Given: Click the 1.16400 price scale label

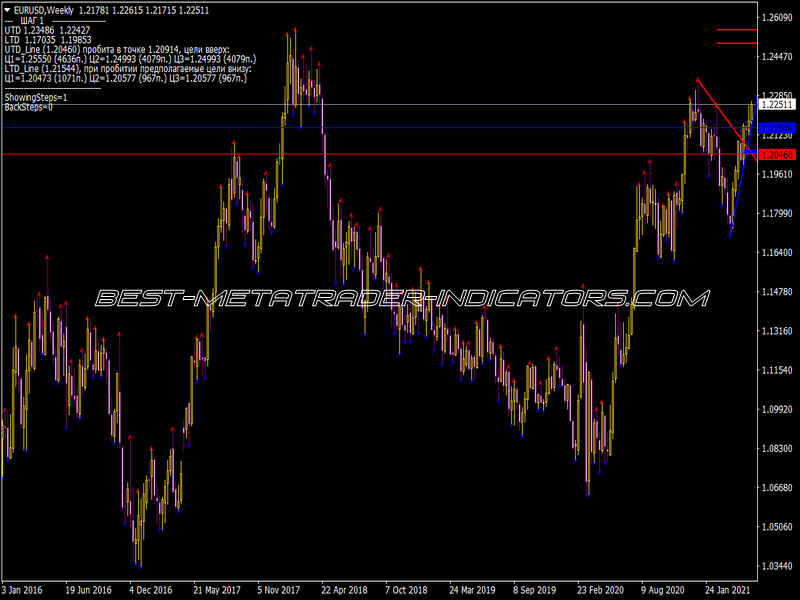Looking at the screenshot, I should pyautogui.click(x=777, y=253).
